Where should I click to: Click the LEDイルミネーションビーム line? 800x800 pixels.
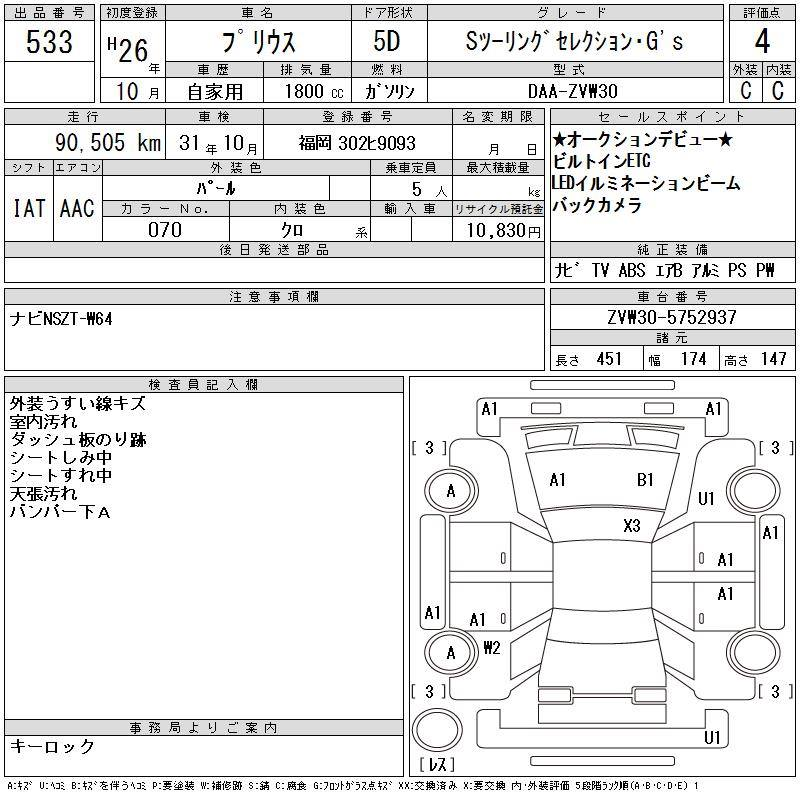tap(645, 183)
